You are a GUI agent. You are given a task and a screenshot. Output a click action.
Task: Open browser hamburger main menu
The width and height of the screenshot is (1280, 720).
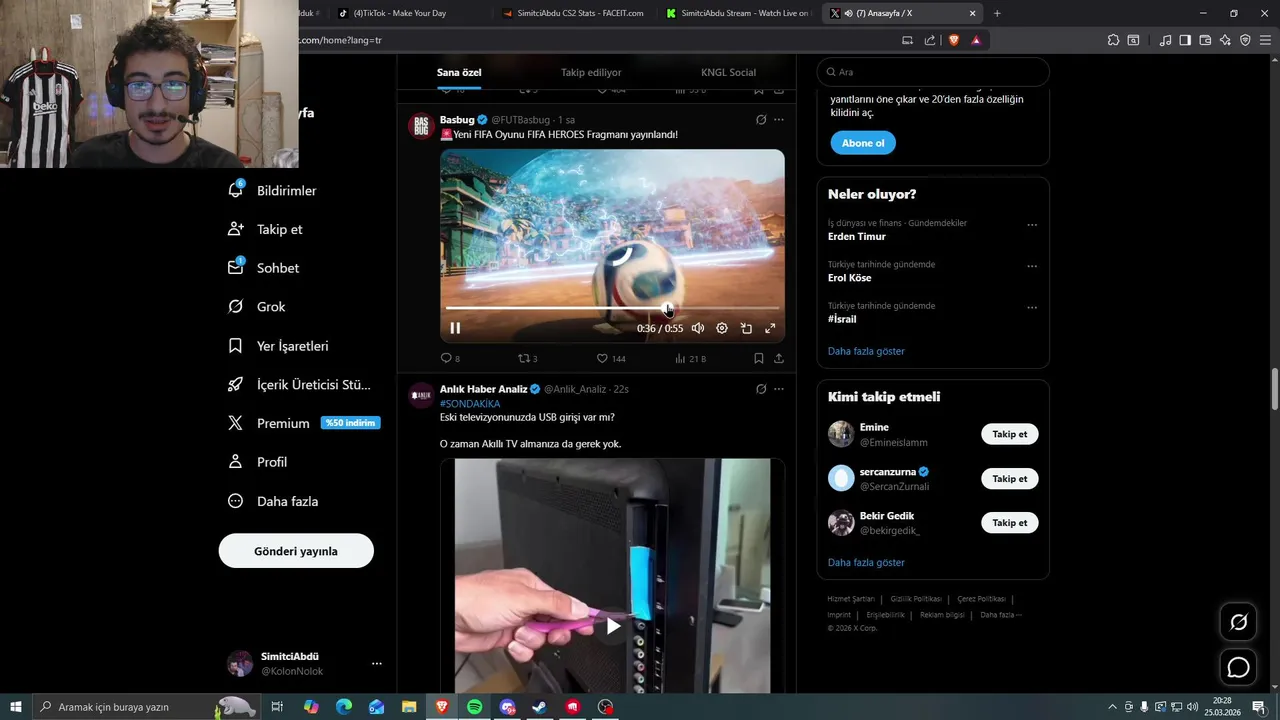(x=1265, y=40)
